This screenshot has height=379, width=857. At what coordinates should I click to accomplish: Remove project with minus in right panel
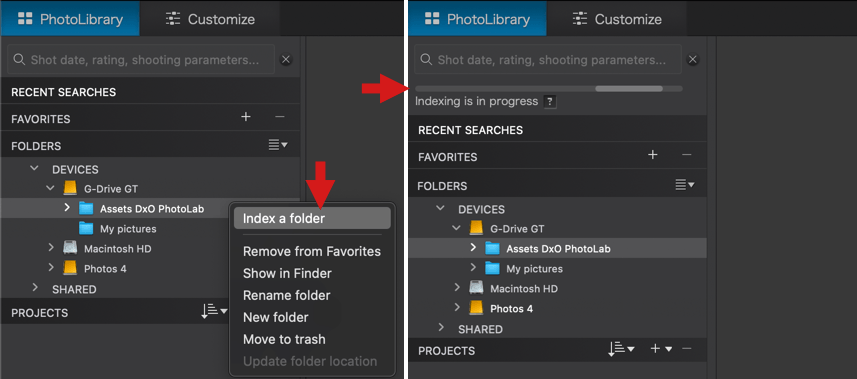point(686,348)
